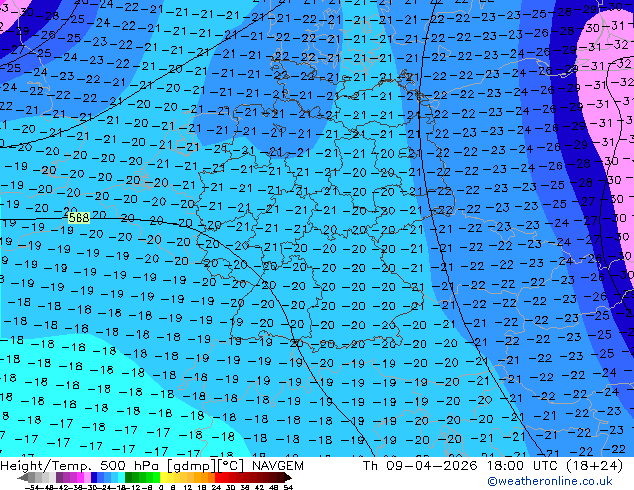This screenshot has width=634, height=490.
Task: Click the right arrow end of the color scale
Action: pos(287,478)
